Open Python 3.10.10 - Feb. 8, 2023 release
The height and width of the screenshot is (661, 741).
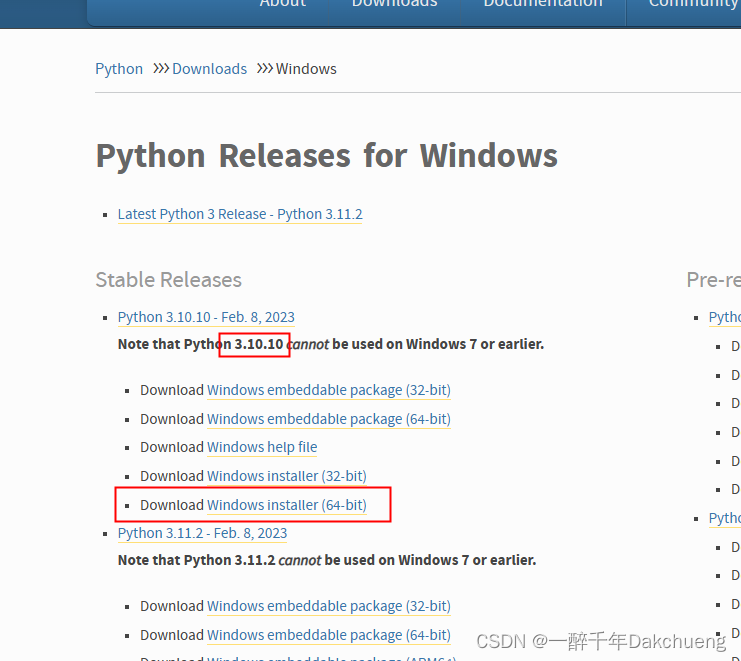[206, 317]
